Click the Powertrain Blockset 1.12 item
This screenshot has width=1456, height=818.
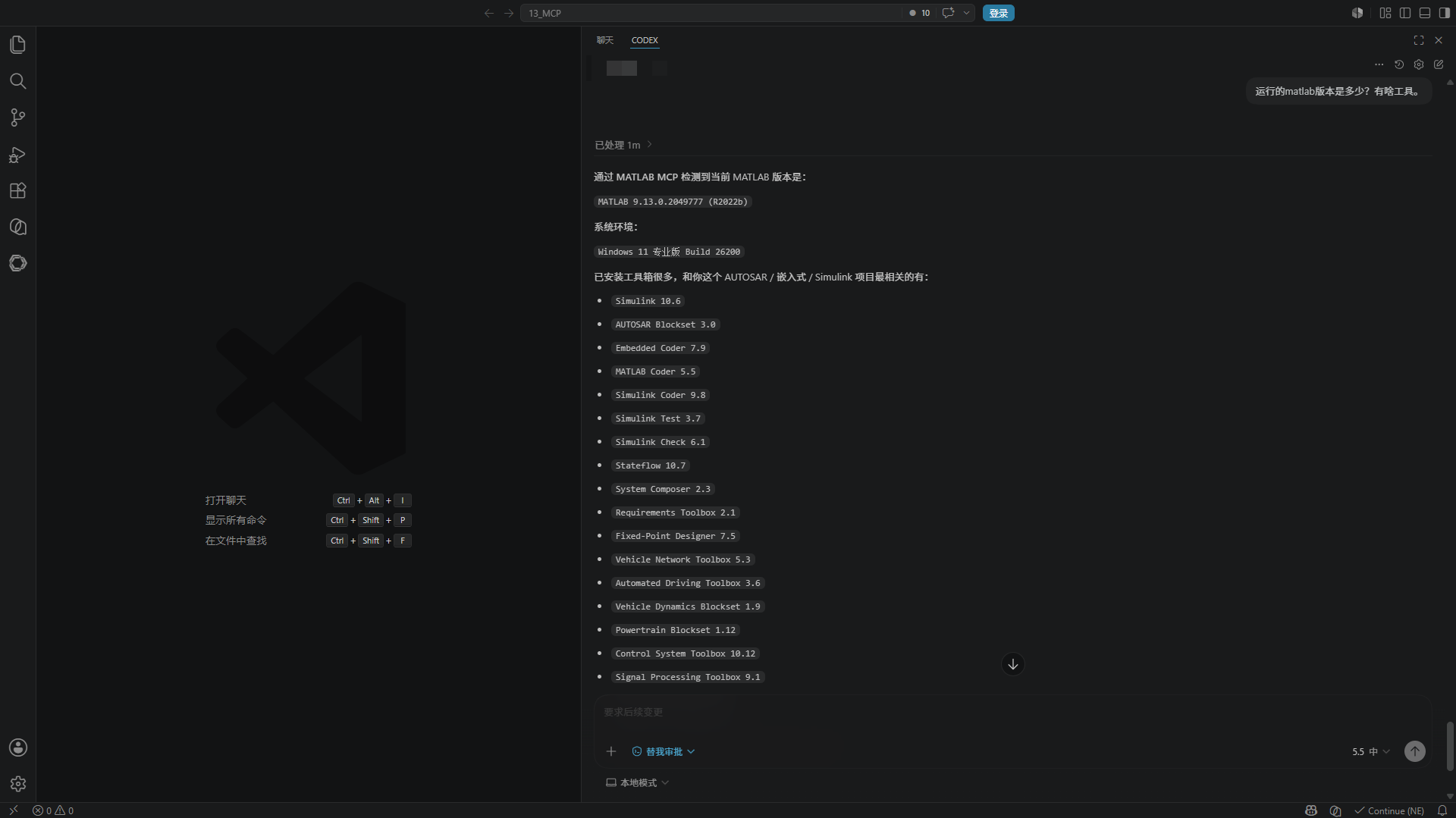(675, 630)
